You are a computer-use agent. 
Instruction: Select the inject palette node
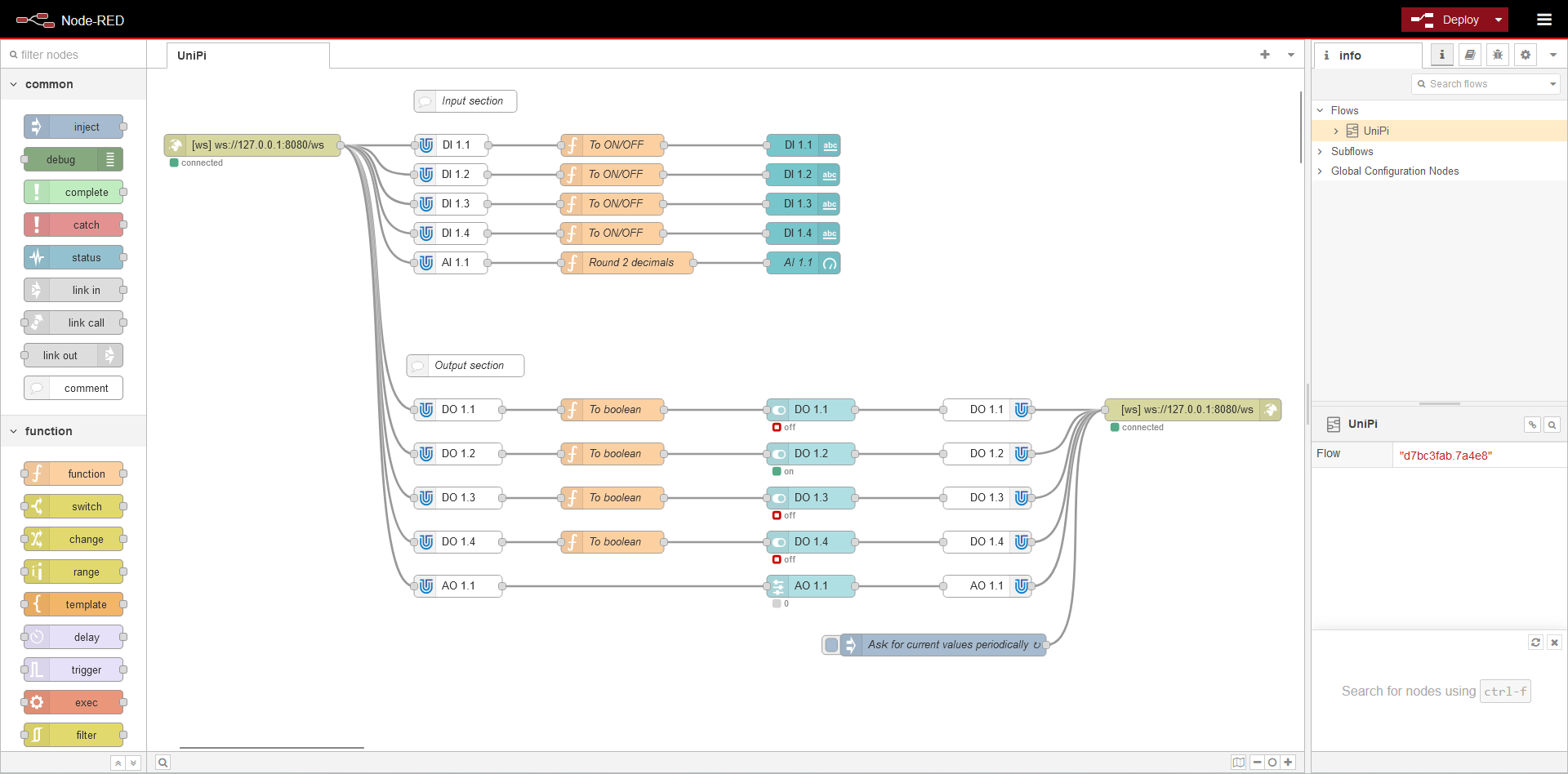(x=73, y=127)
